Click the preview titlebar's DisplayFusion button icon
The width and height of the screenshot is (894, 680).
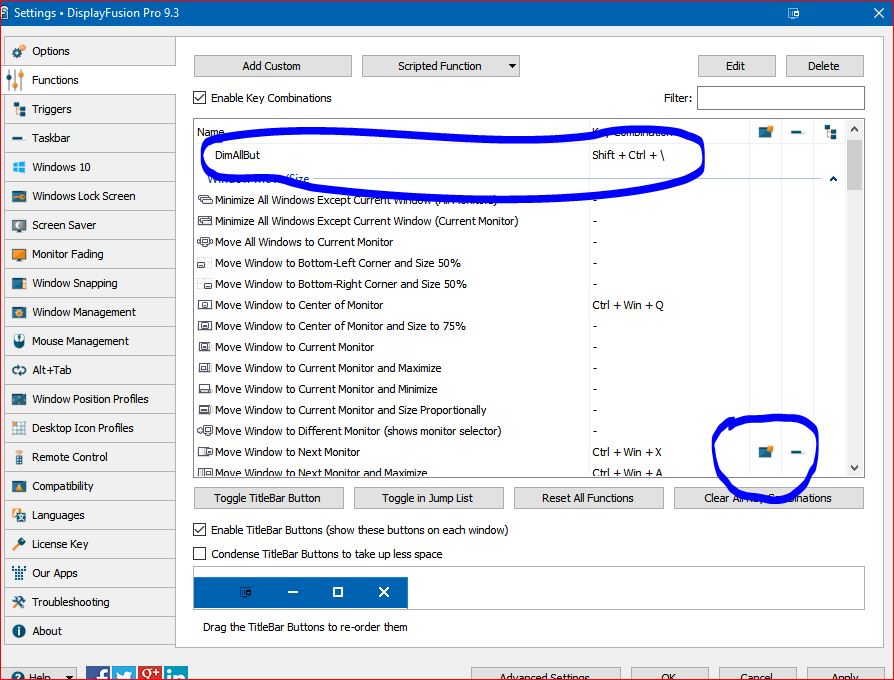click(246, 592)
